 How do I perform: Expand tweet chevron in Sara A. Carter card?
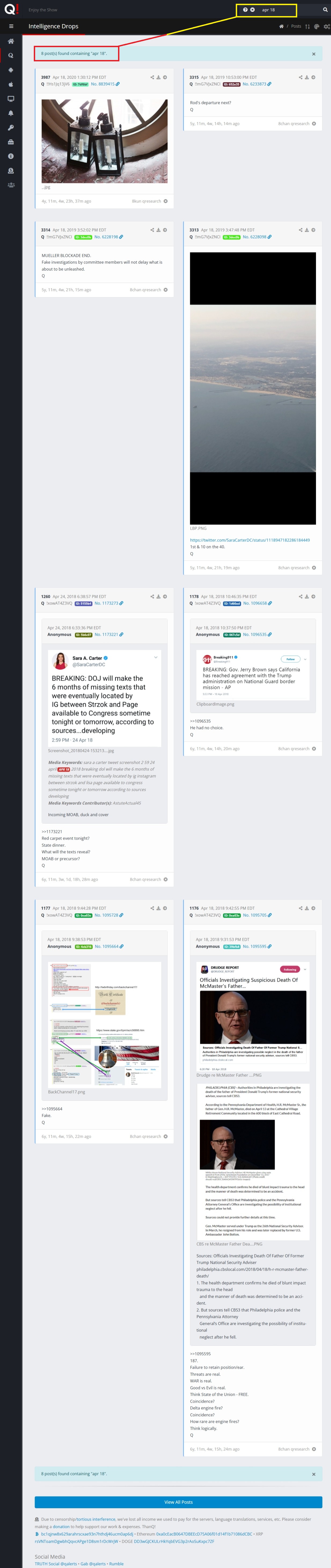[156, 657]
